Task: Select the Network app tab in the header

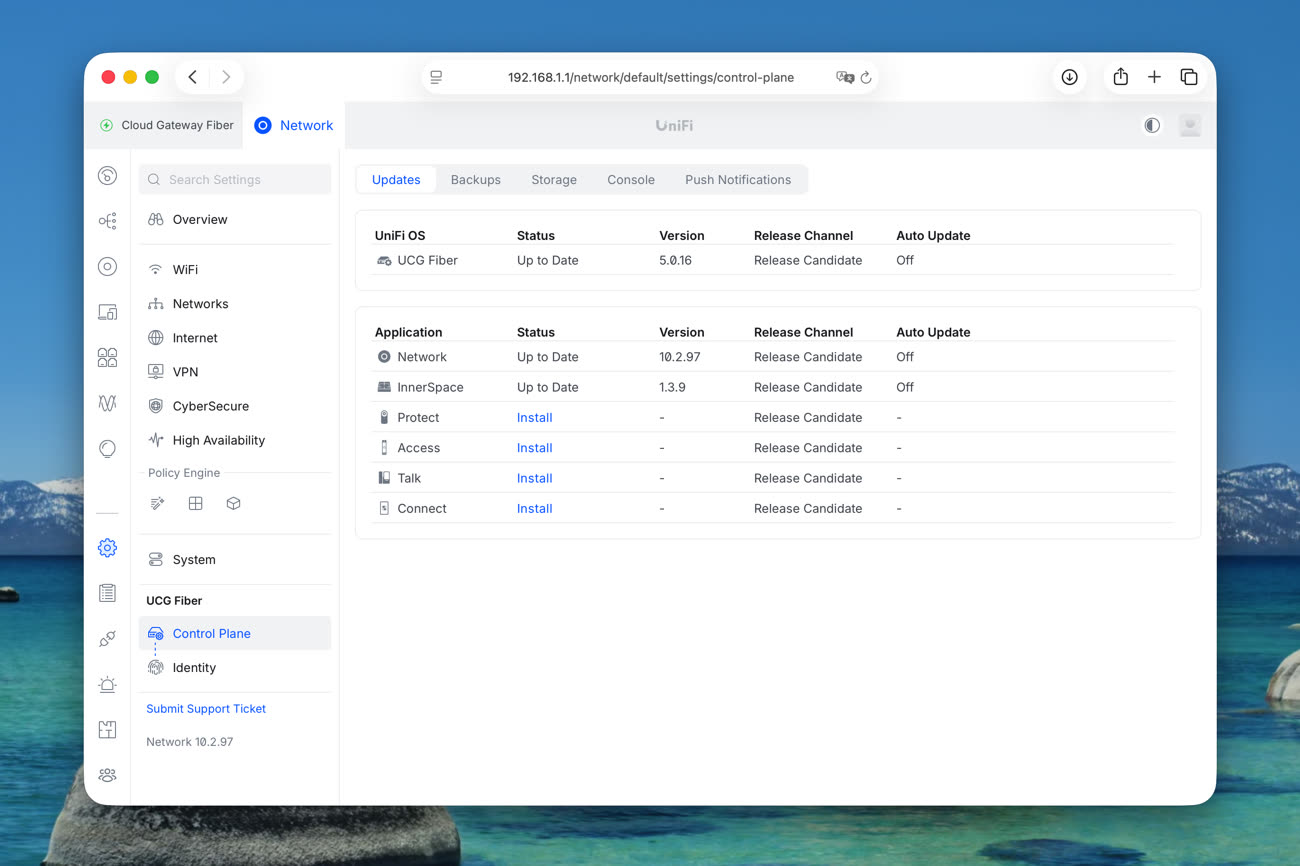Action: [294, 125]
